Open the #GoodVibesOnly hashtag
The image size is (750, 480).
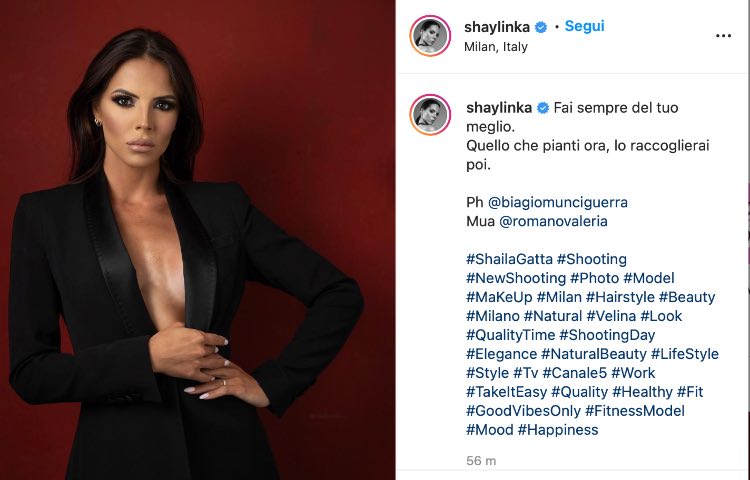[523, 411]
